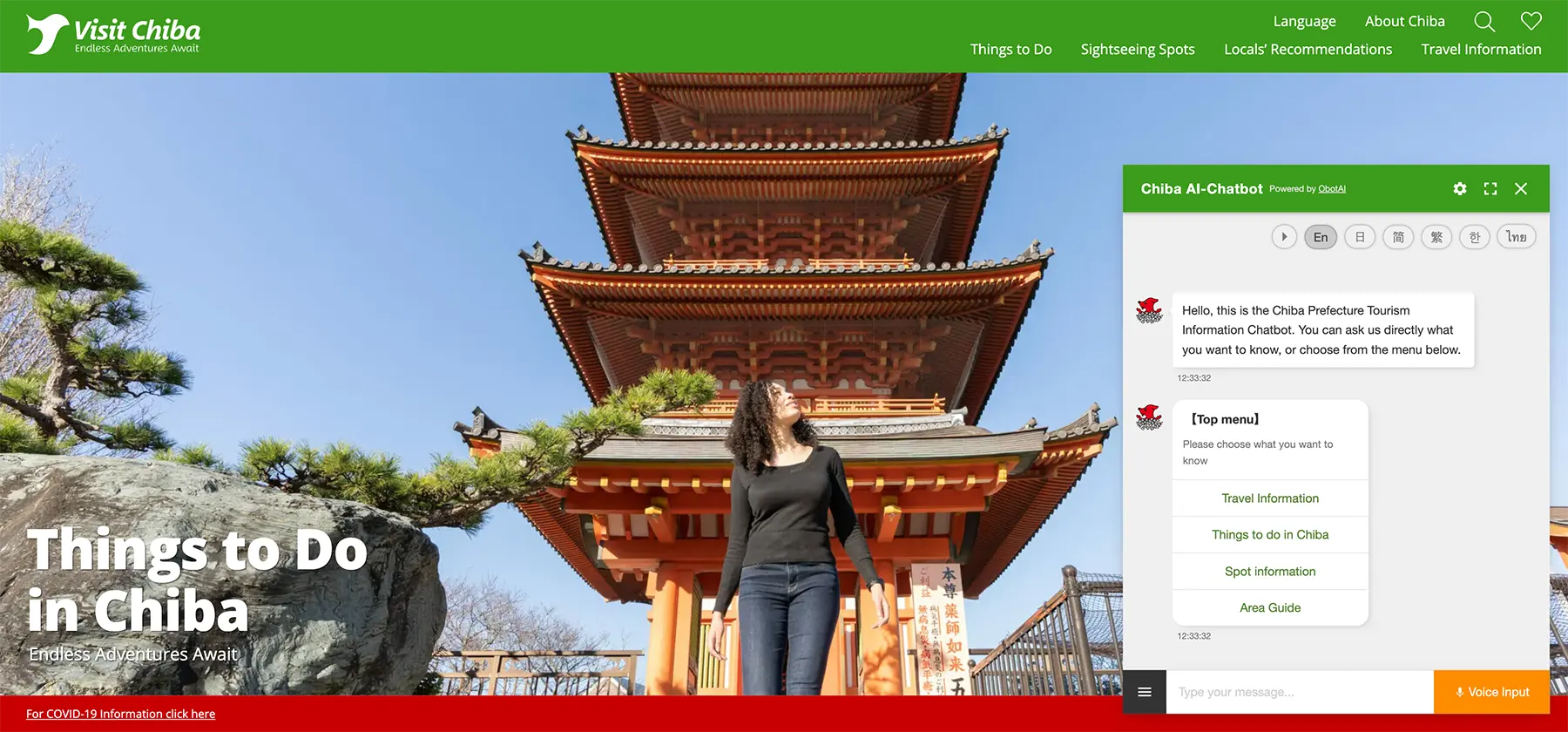Follow the ObotAI link

(x=1332, y=189)
